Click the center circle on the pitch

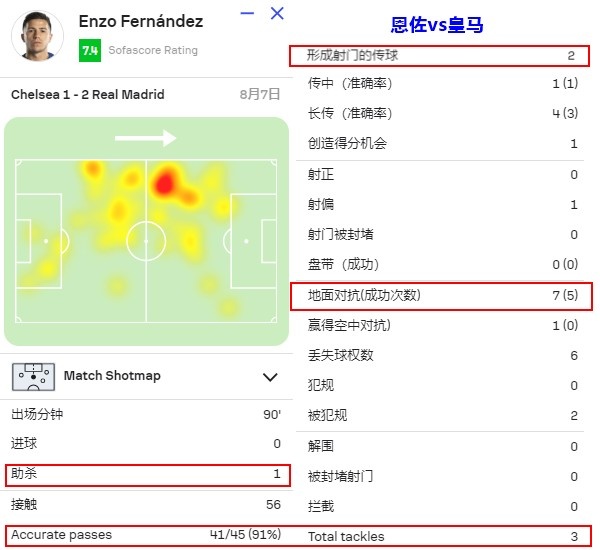pos(146,241)
